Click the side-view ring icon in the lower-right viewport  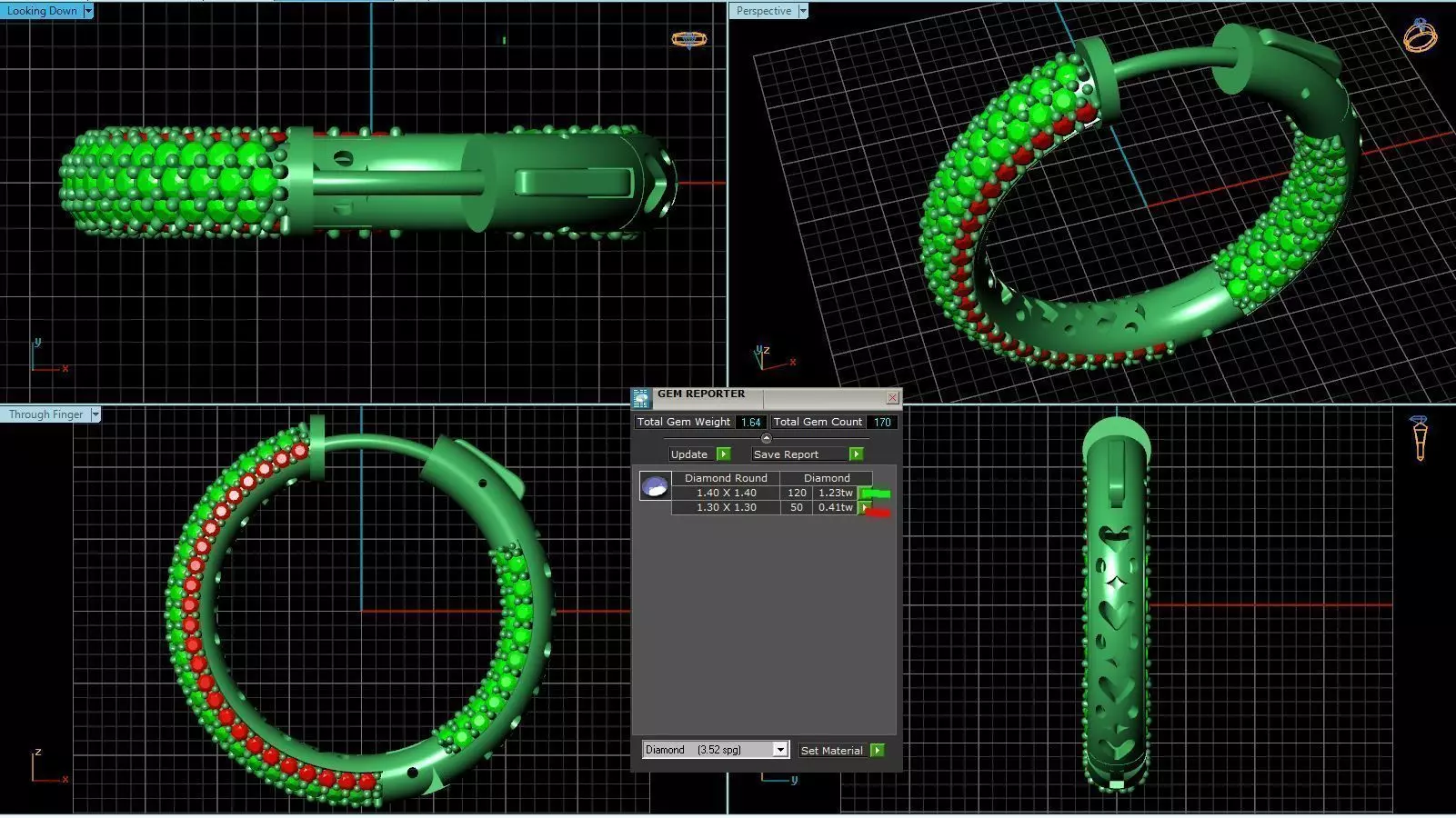coord(1420,439)
